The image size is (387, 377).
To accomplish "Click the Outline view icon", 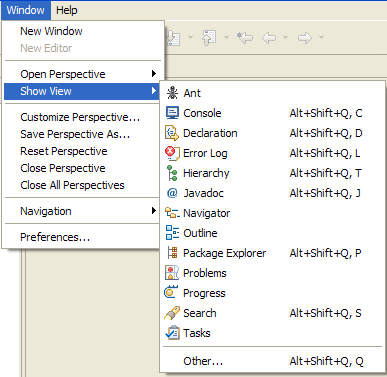I will pyautogui.click(x=172, y=233).
